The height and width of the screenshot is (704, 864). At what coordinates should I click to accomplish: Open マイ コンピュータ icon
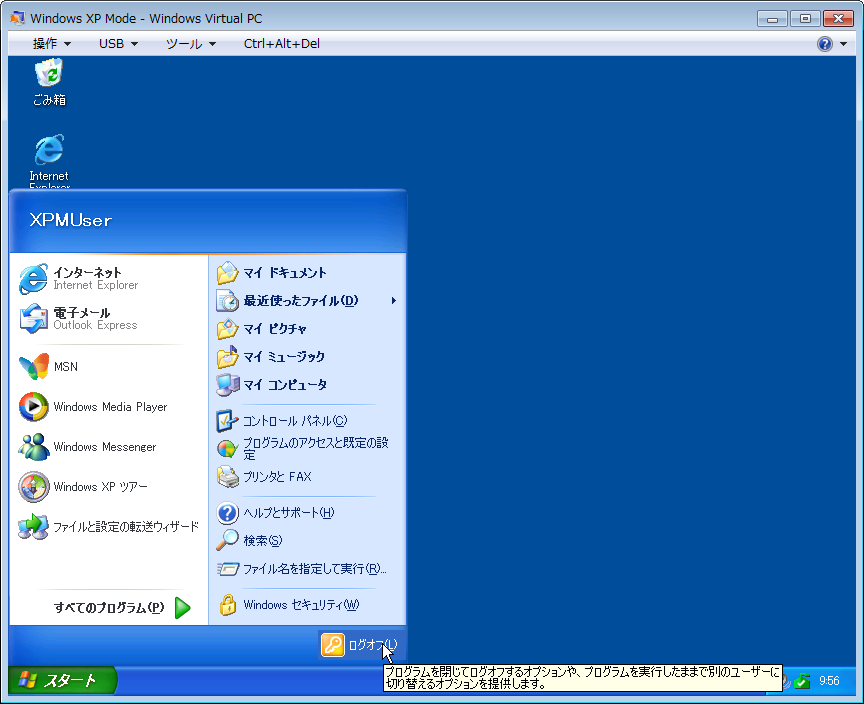click(227, 385)
